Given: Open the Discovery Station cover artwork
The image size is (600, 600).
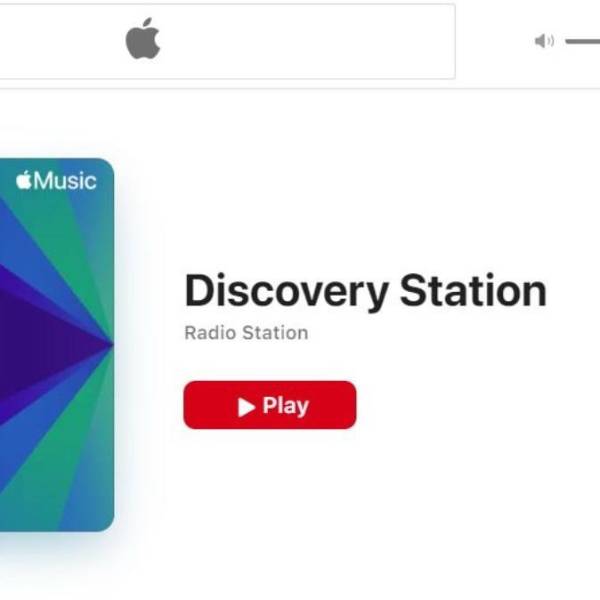Looking at the screenshot, I should pyautogui.click(x=57, y=344).
